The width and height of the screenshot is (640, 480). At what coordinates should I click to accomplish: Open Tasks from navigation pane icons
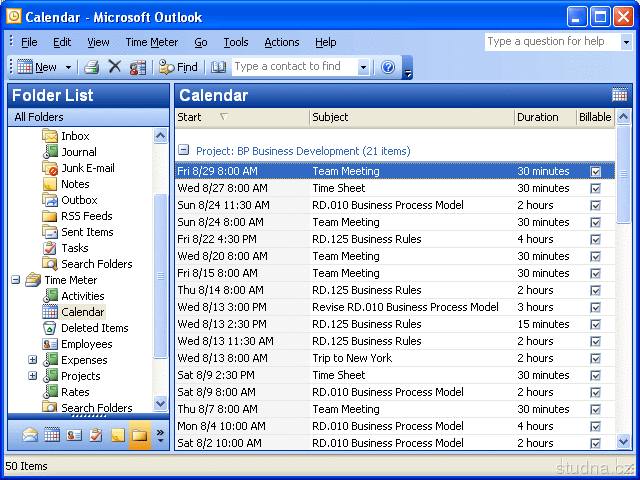(x=95, y=435)
